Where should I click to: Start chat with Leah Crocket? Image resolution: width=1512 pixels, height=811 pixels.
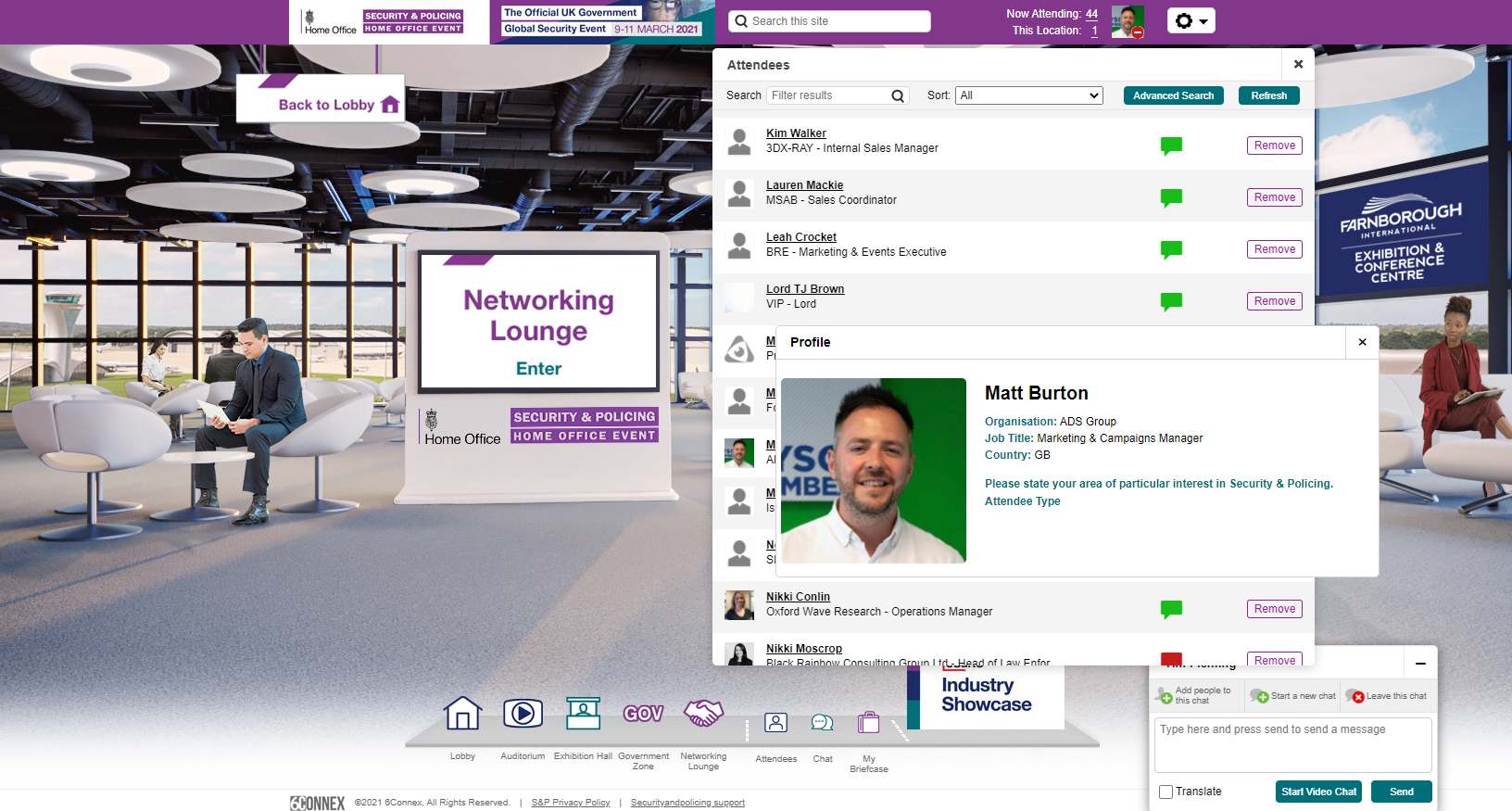pyautogui.click(x=1171, y=249)
